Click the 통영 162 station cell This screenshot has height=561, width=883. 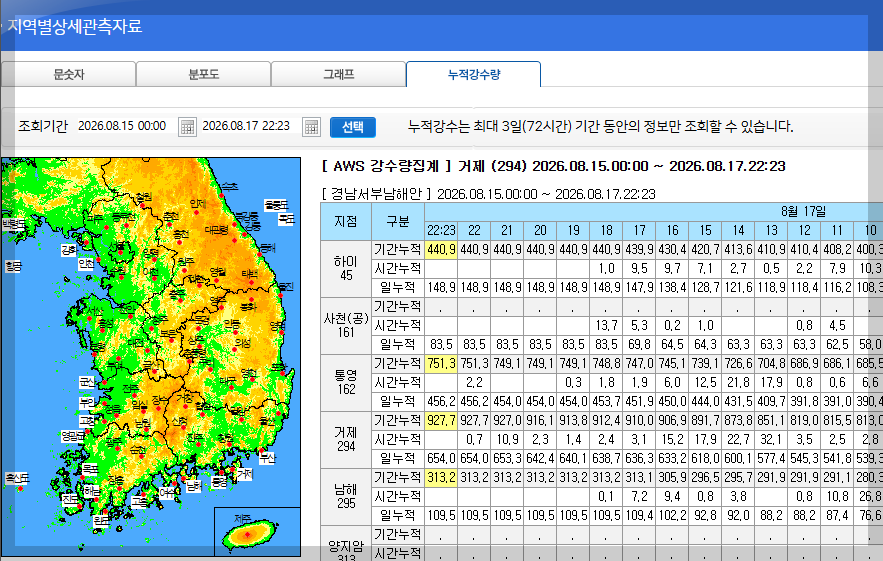coord(346,382)
